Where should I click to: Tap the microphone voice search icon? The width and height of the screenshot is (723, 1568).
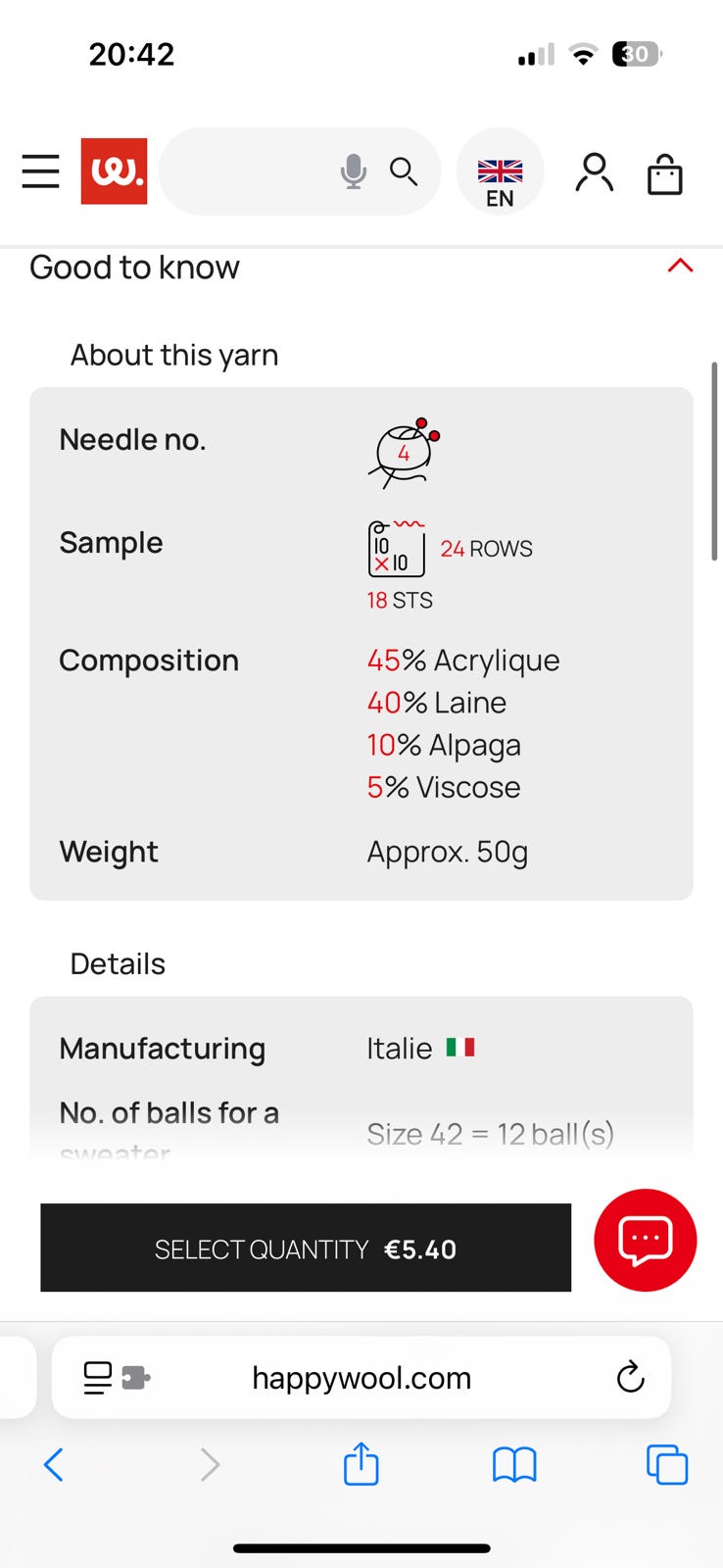[x=353, y=171]
